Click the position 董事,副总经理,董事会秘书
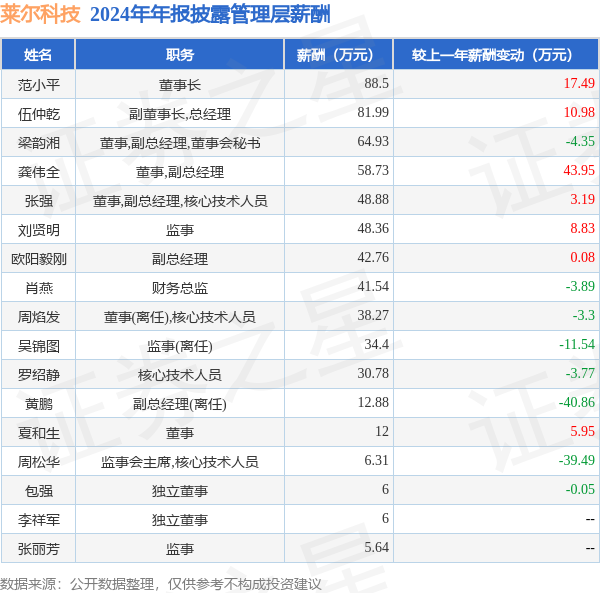The image size is (600, 593). click(180, 143)
